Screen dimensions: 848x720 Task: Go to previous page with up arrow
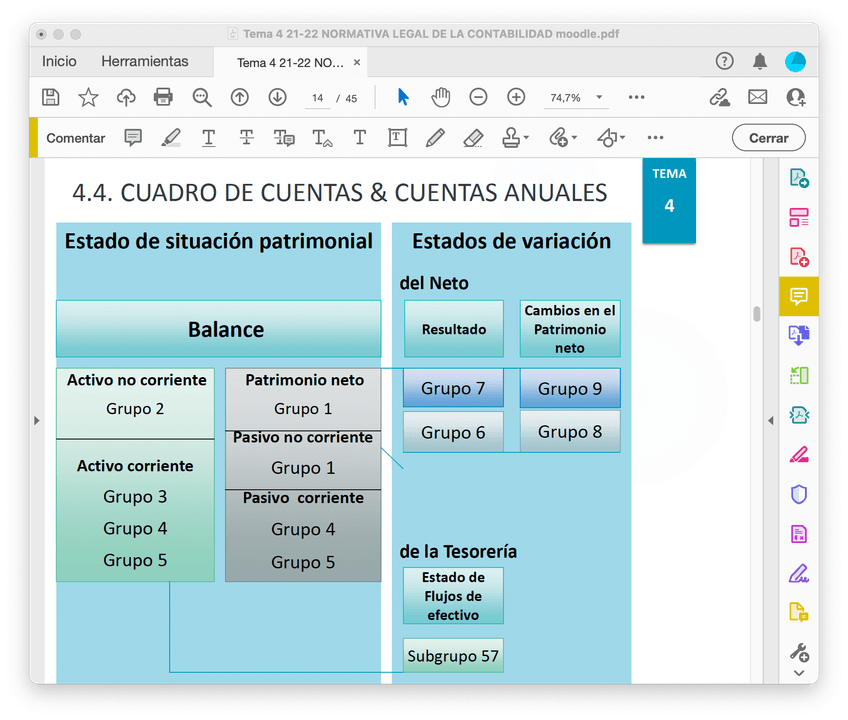pos(239,97)
